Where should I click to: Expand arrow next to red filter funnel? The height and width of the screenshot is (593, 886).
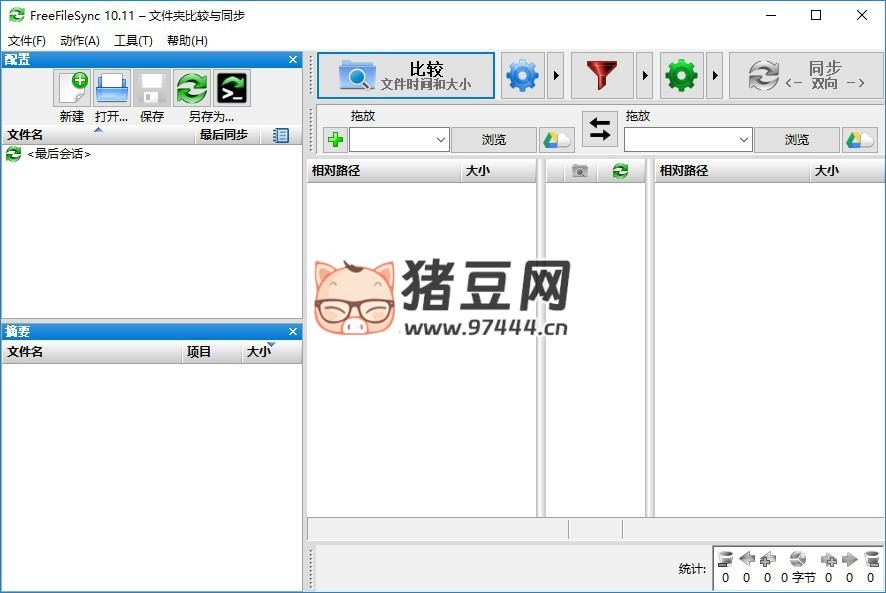point(645,76)
